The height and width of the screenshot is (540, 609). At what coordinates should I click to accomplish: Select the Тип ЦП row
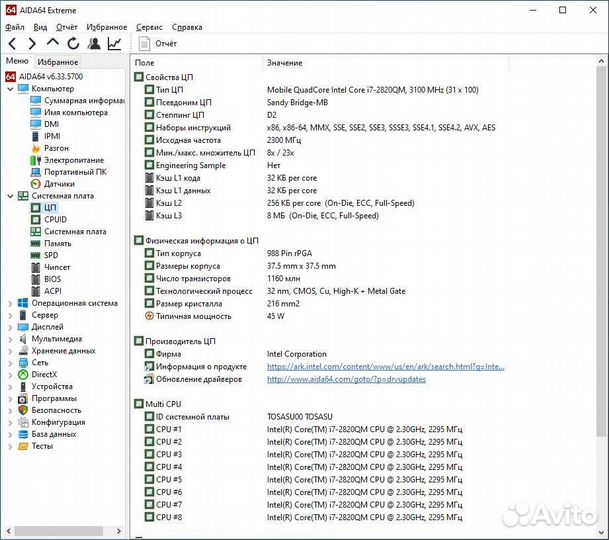[311, 90]
